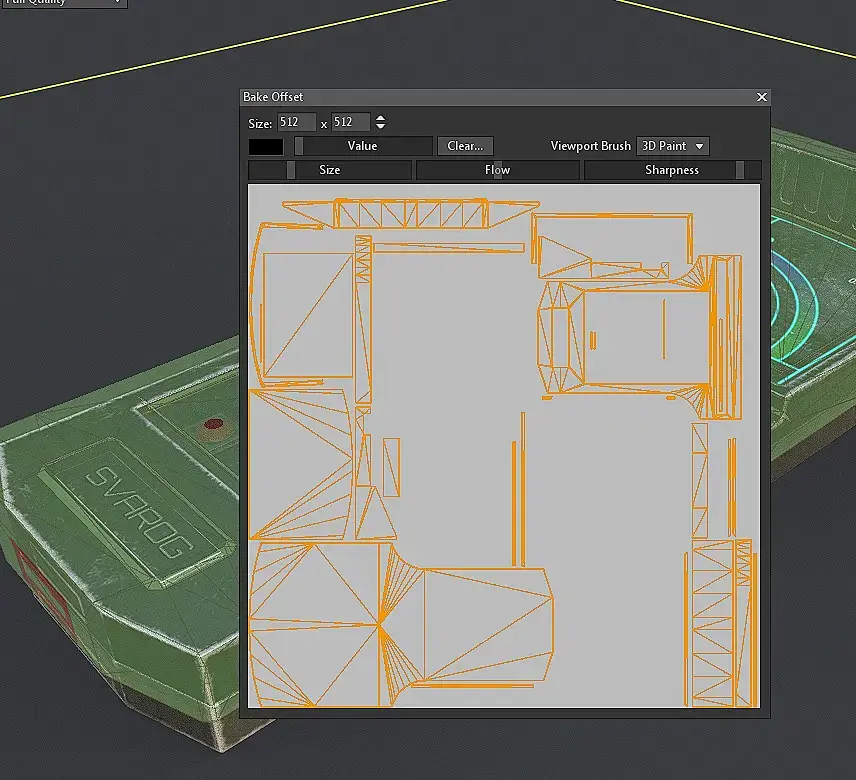The width and height of the screenshot is (856, 780).
Task: Click the red dot on the green model
Action: point(213,424)
